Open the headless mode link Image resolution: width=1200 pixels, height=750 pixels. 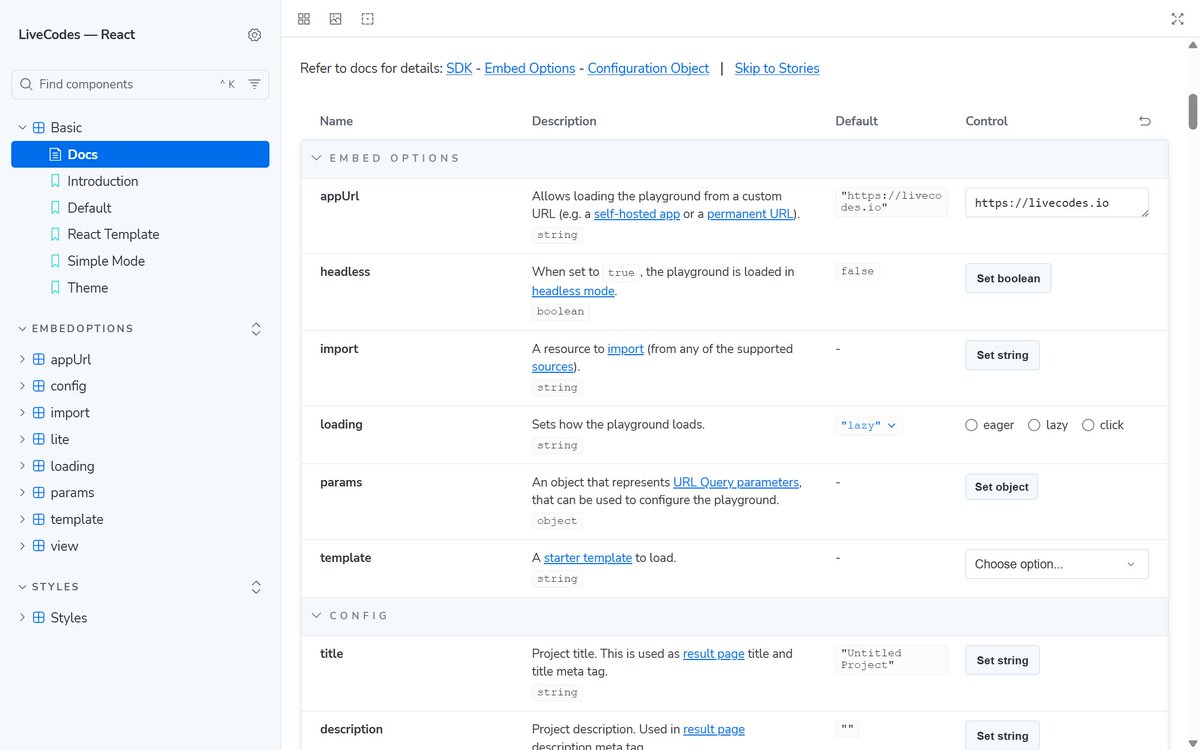(573, 290)
